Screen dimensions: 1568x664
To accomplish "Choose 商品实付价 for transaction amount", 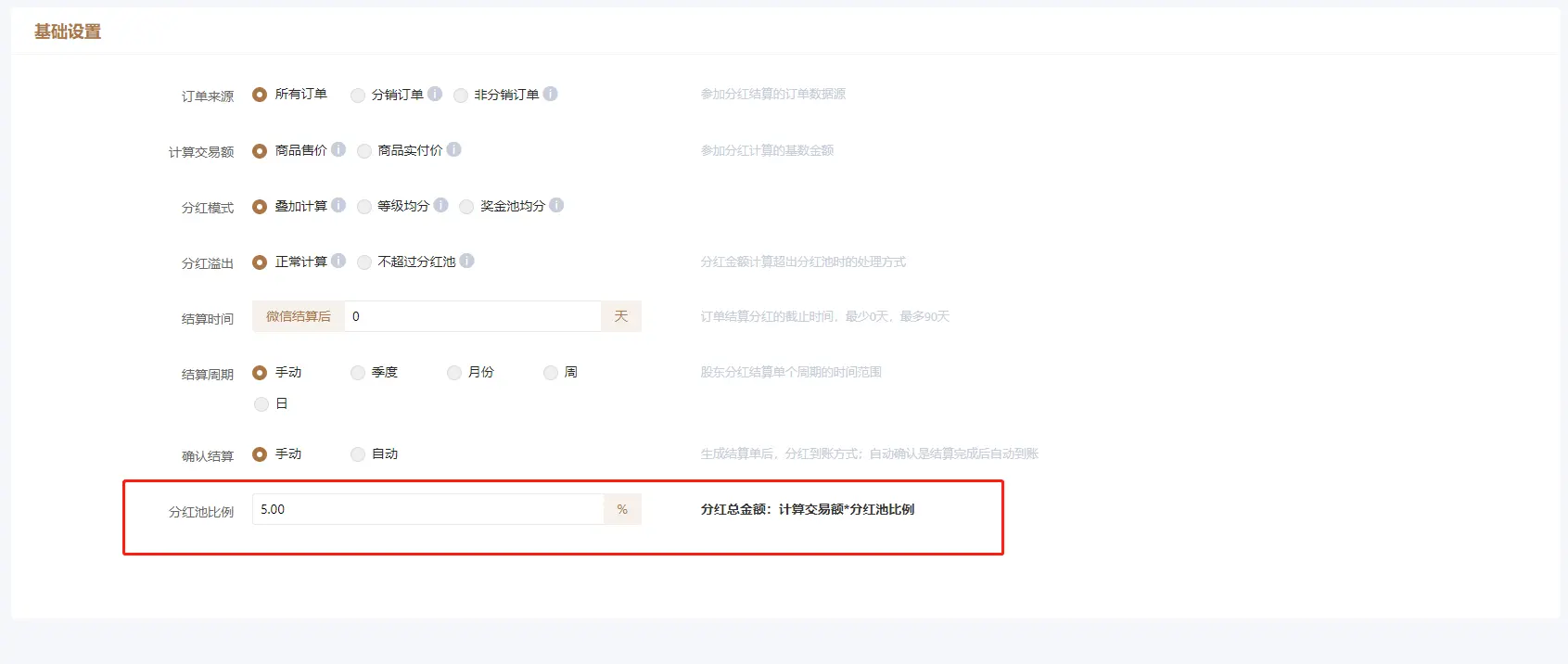I will [364, 151].
